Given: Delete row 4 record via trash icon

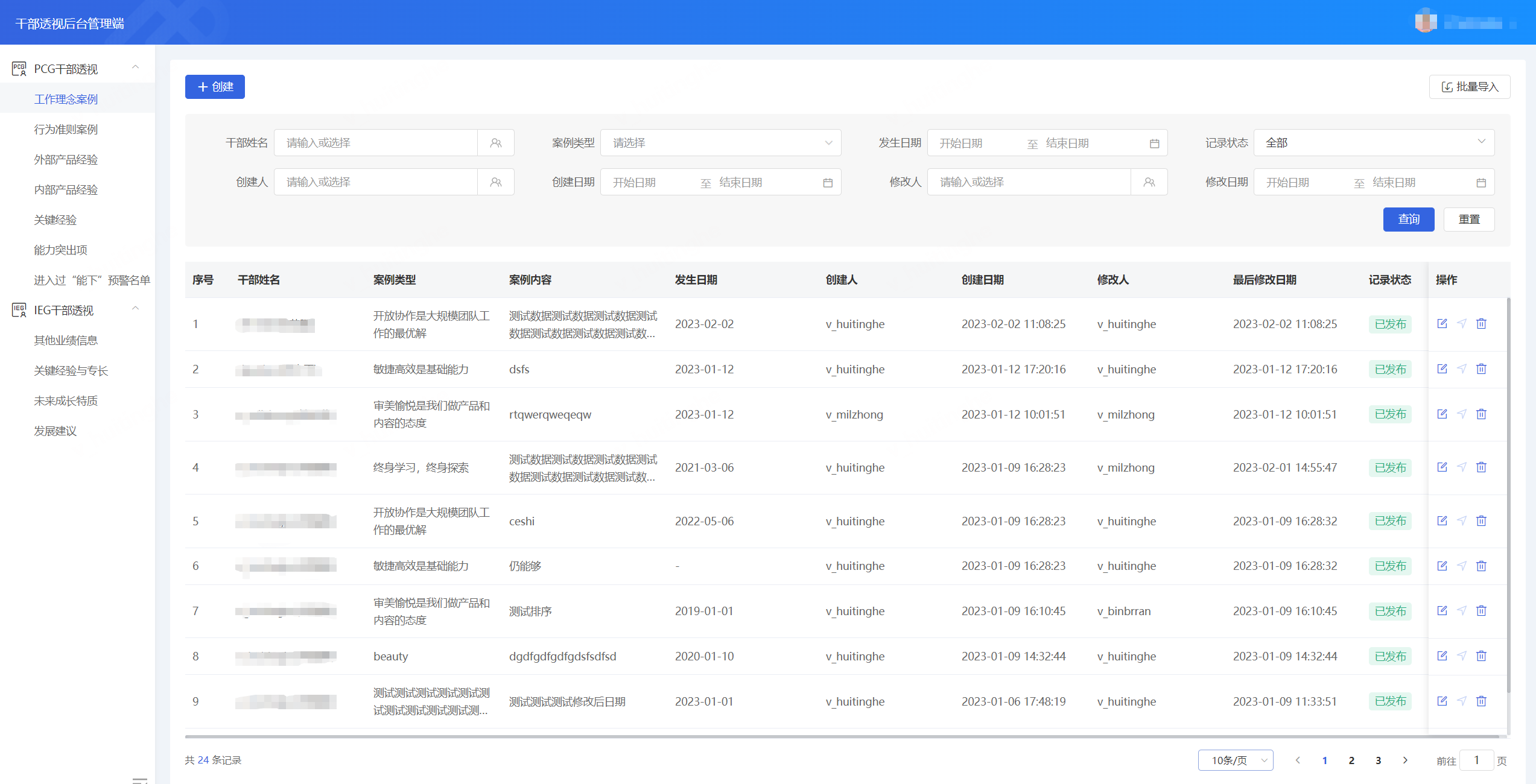Looking at the screenshot, I should coord(1481,467).
